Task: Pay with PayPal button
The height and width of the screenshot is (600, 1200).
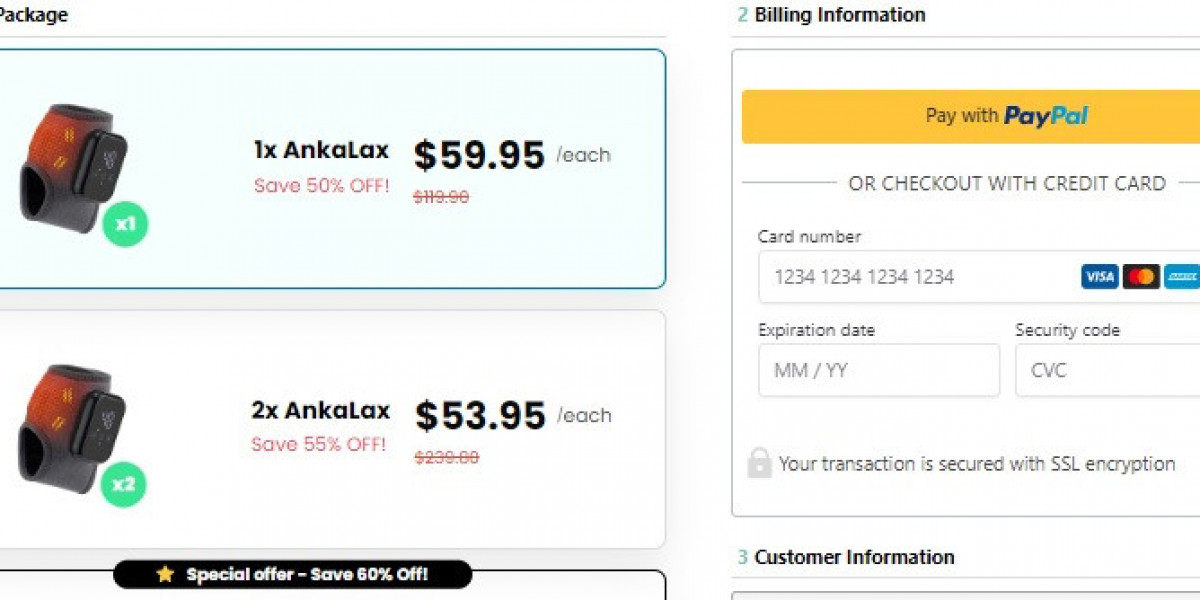Action: 970,116
